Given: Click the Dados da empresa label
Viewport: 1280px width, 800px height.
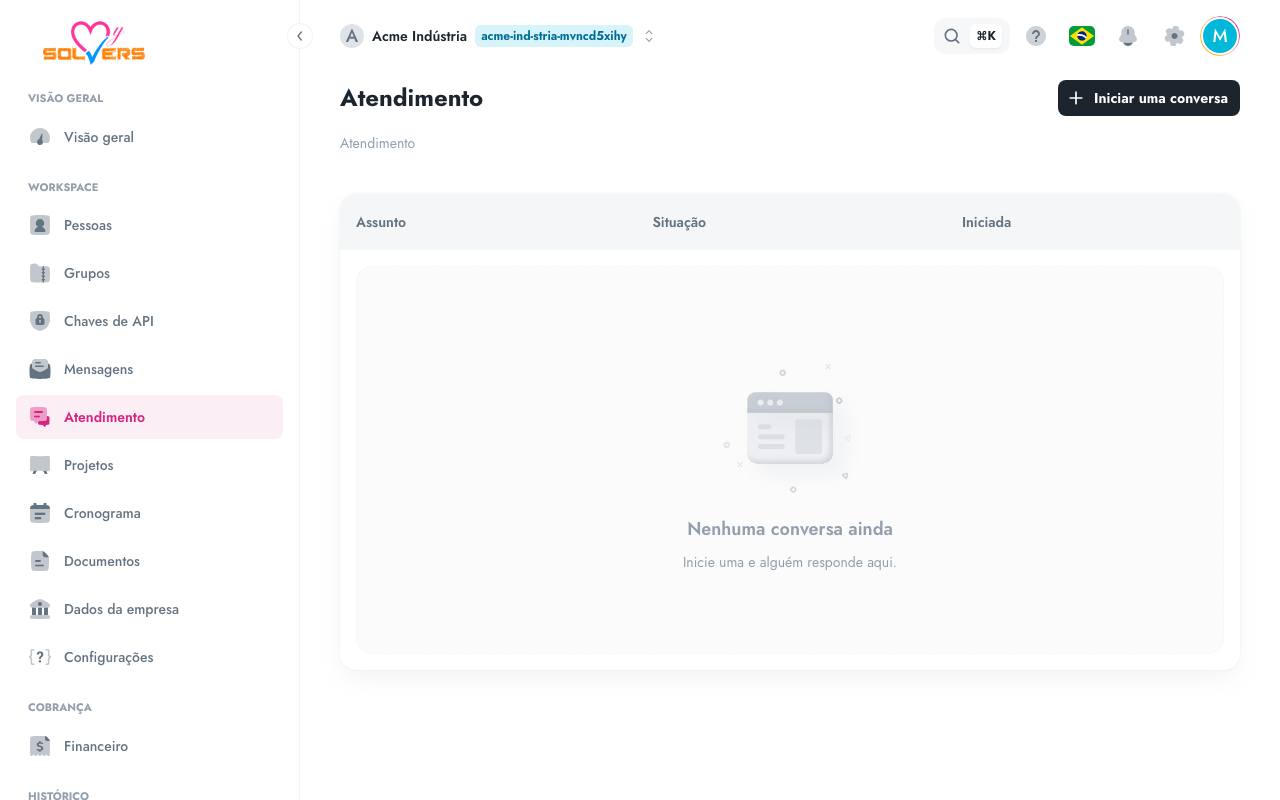Looking at the screenshot, I should [x=121, y=609].
